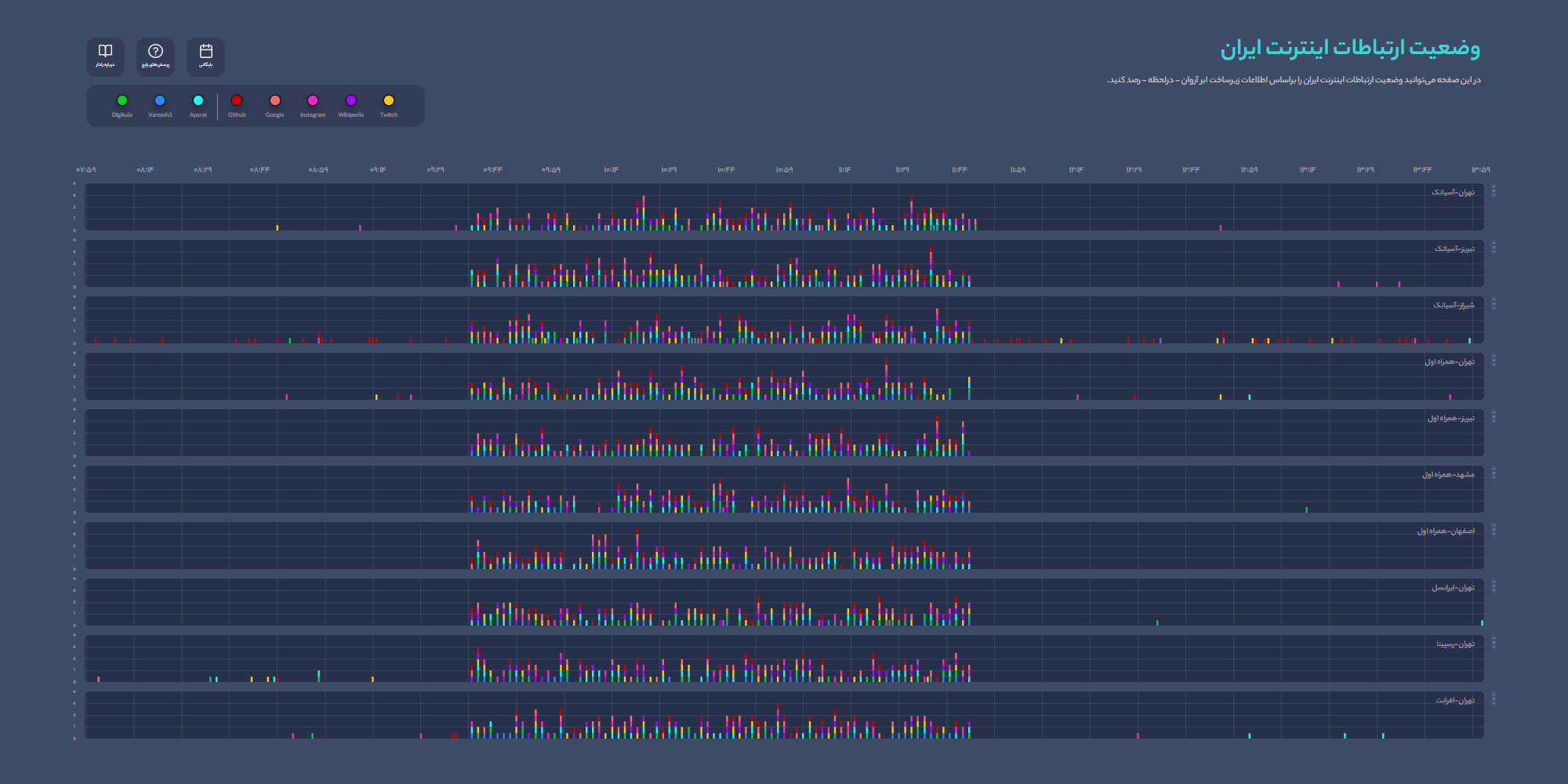Click the yellow Twitch legend dot
1568x784 pixels.
(389, 100)
